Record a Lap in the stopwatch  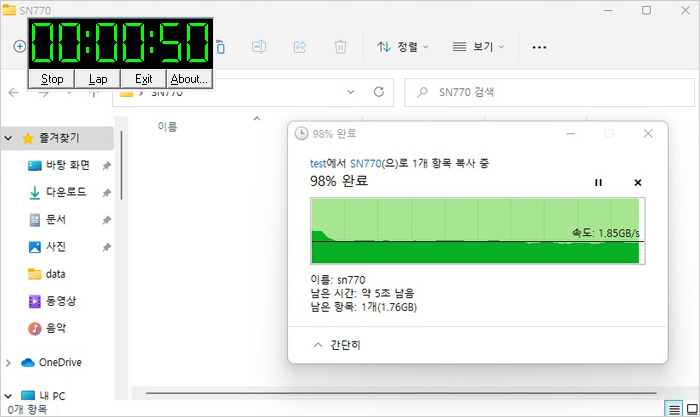point(98,79)
